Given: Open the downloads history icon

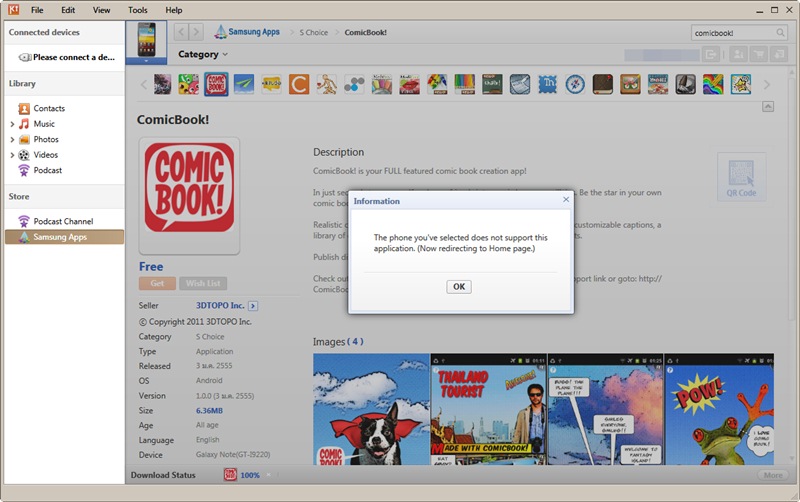Looking at the screenshot, I should 779,54.
